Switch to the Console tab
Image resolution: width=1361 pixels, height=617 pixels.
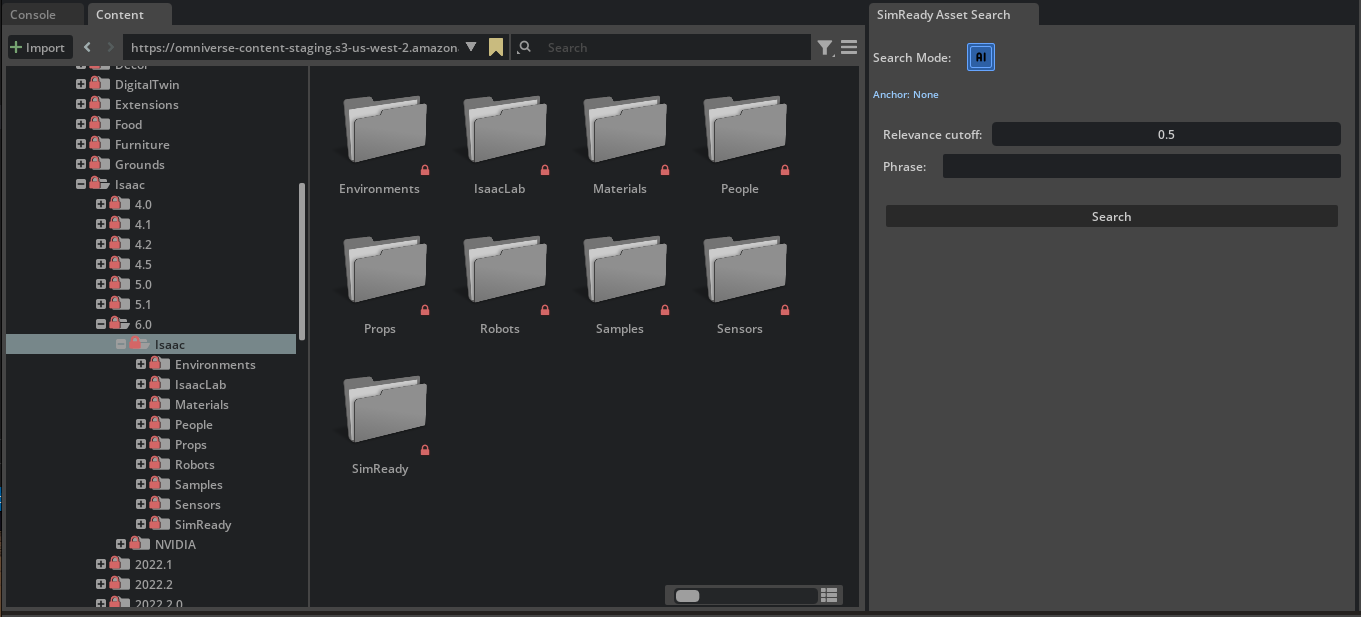pyautogui.click(x=33, y=15)
